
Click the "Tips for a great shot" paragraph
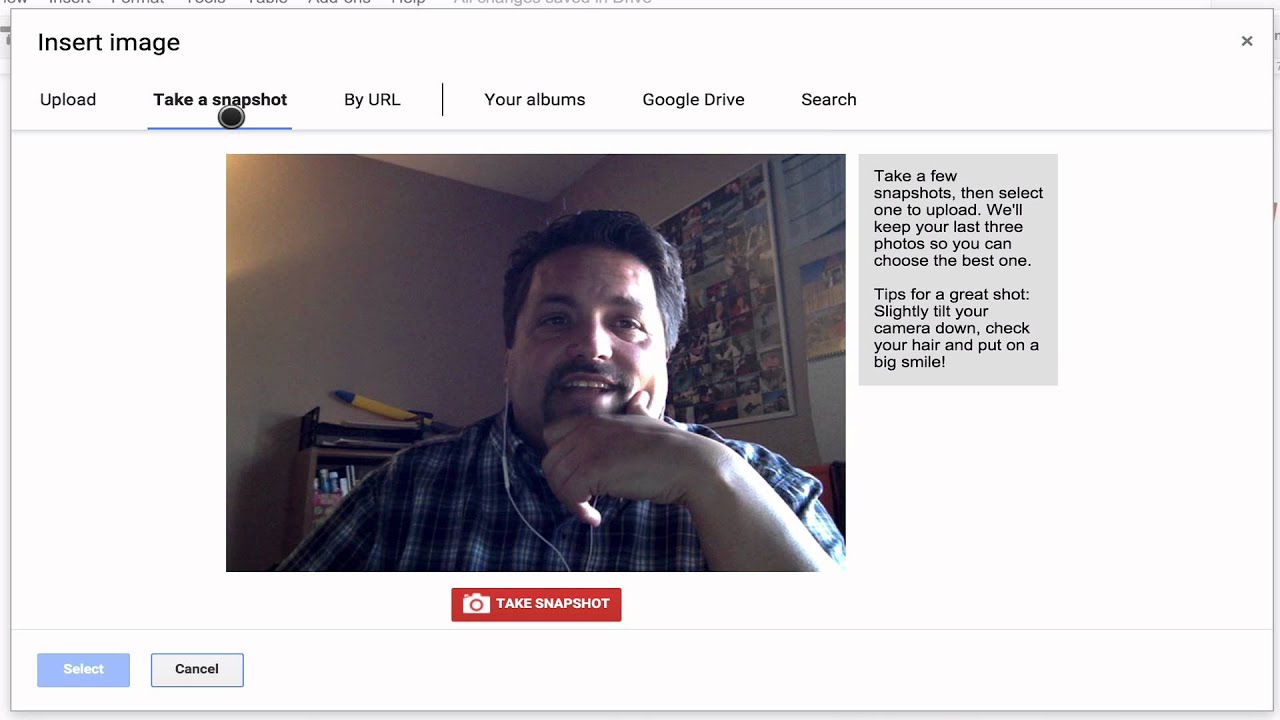(956, 328)
